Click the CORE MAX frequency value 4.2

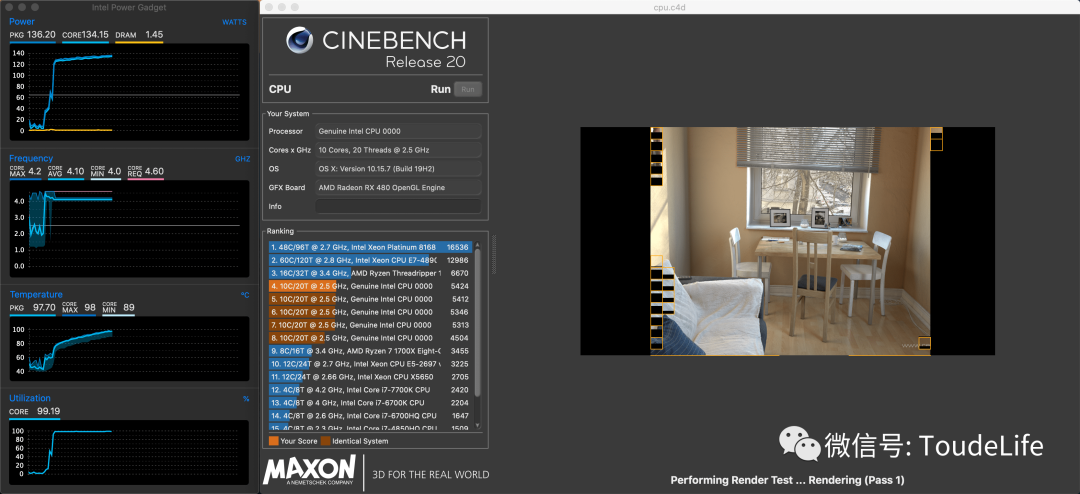(35, 171)
